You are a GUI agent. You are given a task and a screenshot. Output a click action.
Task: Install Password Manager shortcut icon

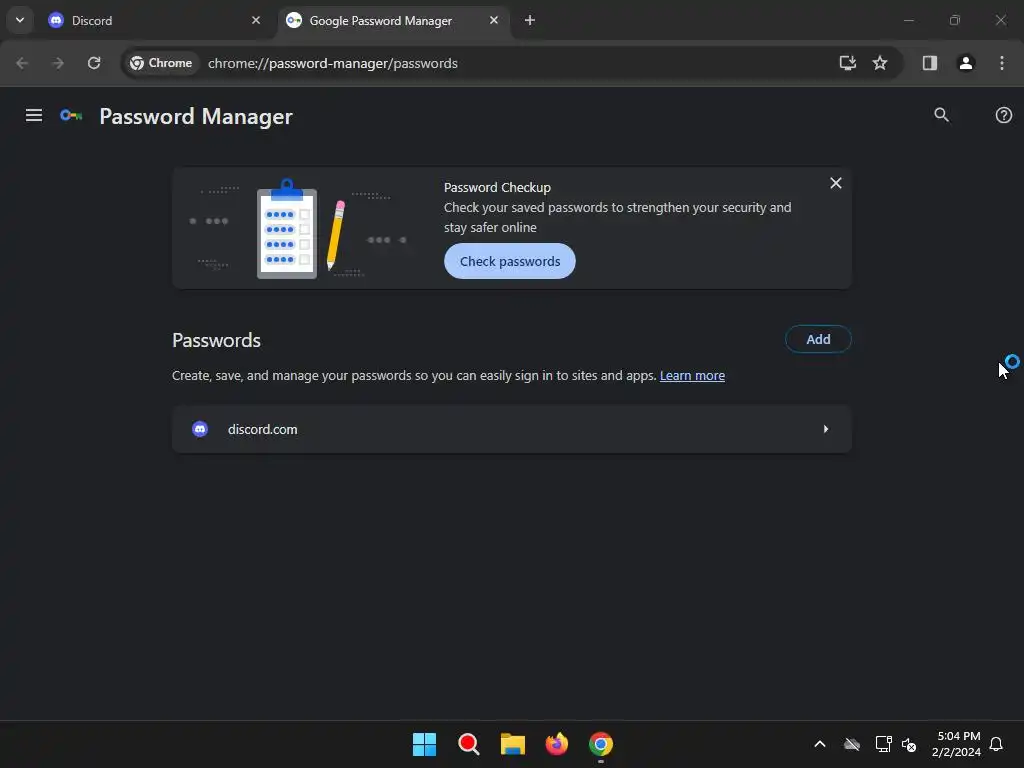[x=847, y=63]
